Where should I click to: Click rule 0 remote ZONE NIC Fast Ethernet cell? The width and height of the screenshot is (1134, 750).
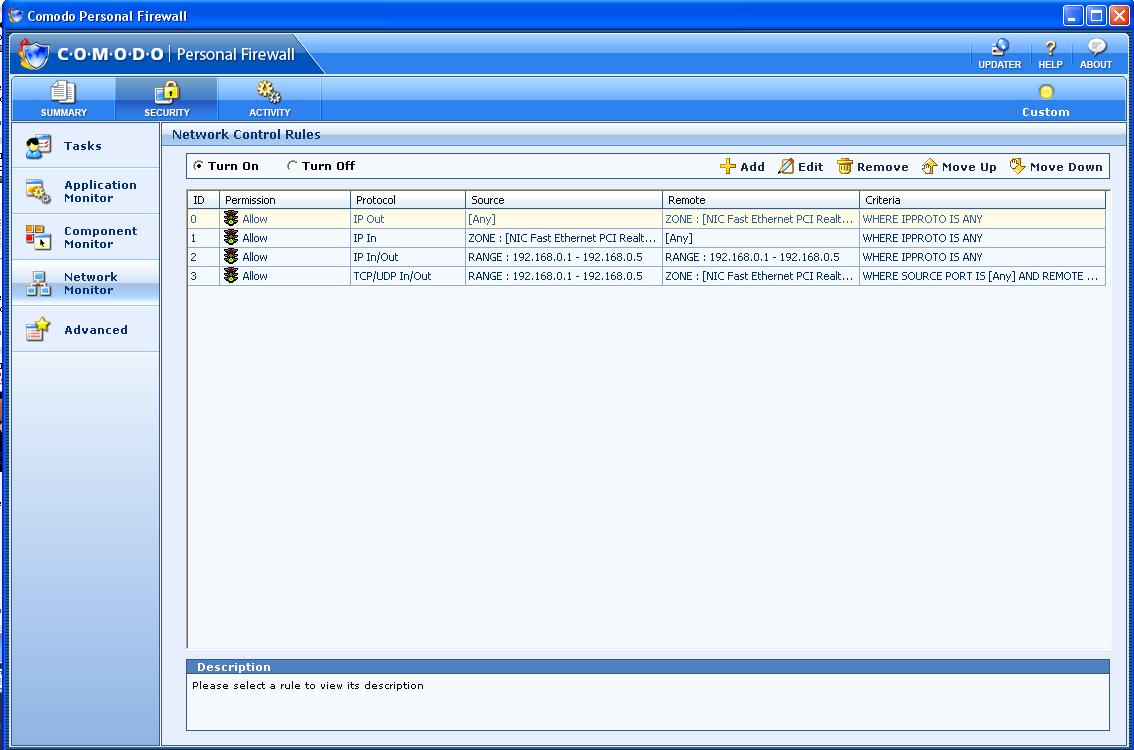(x=761, y=219)
